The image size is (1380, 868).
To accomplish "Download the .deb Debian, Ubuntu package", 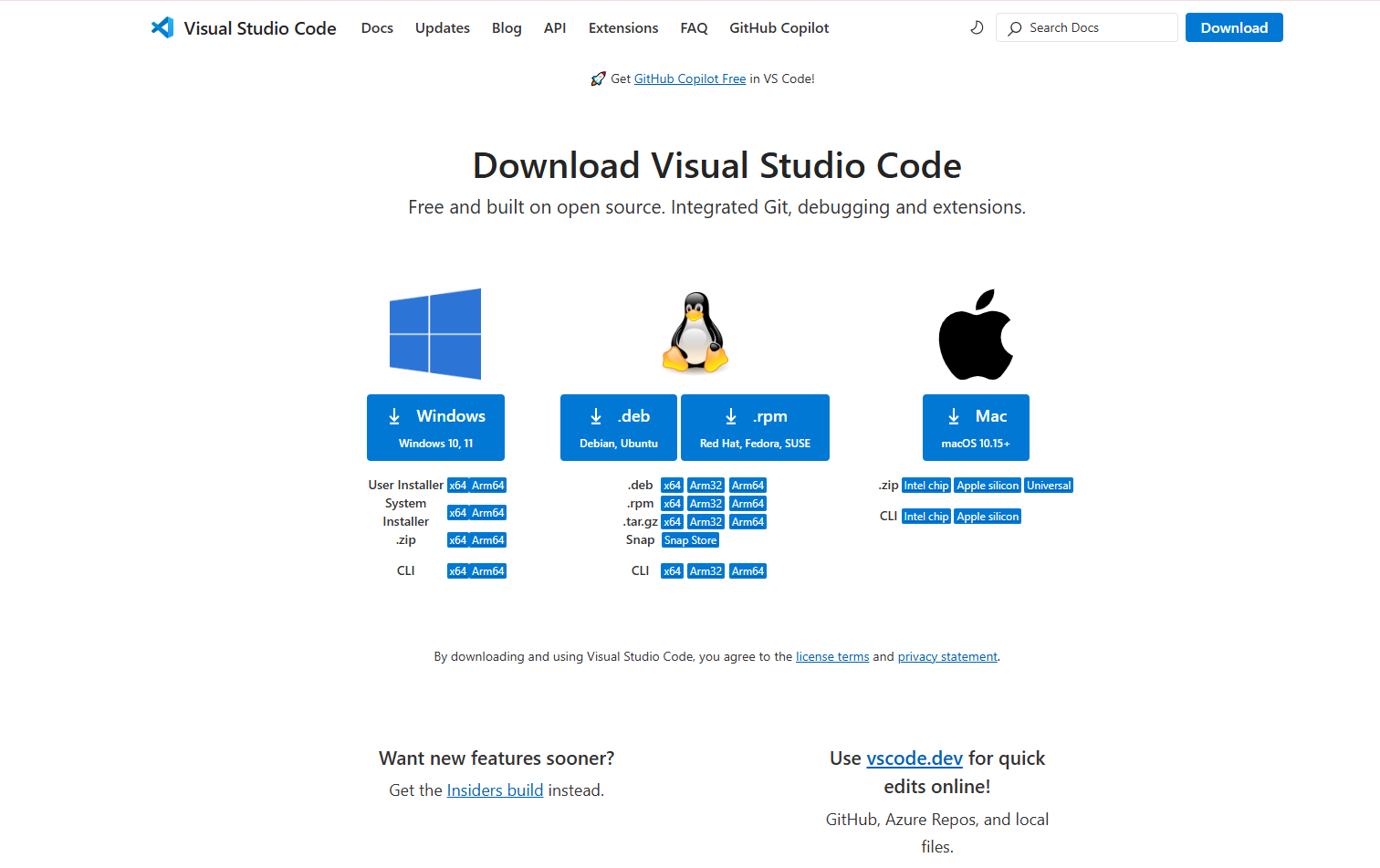I will (x=619, y=427).
